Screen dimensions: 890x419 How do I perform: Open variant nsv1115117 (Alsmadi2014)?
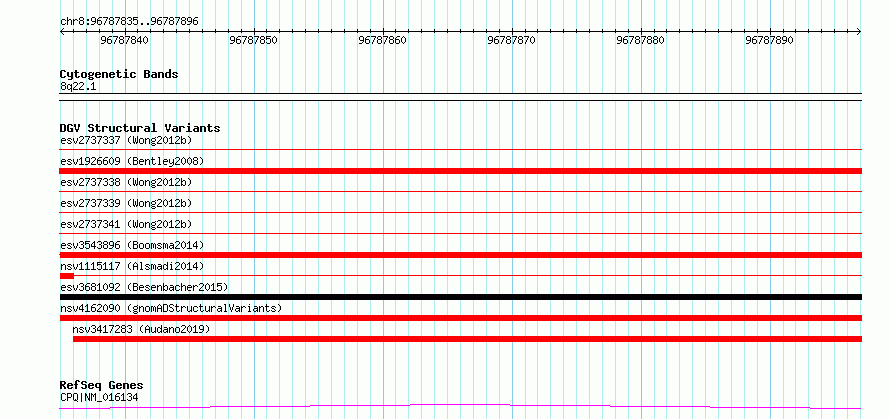tap(132, 266)
